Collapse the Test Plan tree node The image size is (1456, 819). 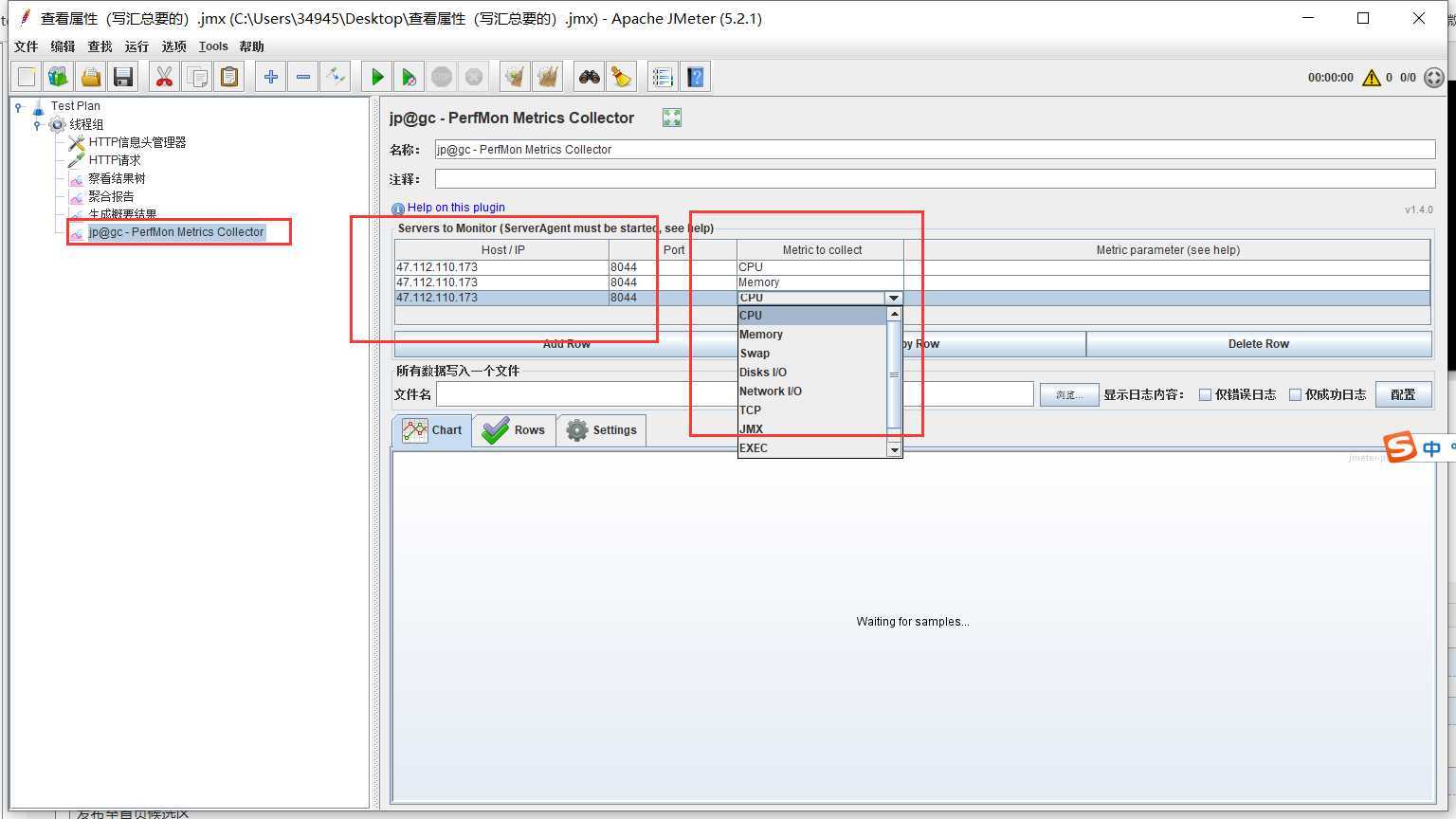click(18, 107)
